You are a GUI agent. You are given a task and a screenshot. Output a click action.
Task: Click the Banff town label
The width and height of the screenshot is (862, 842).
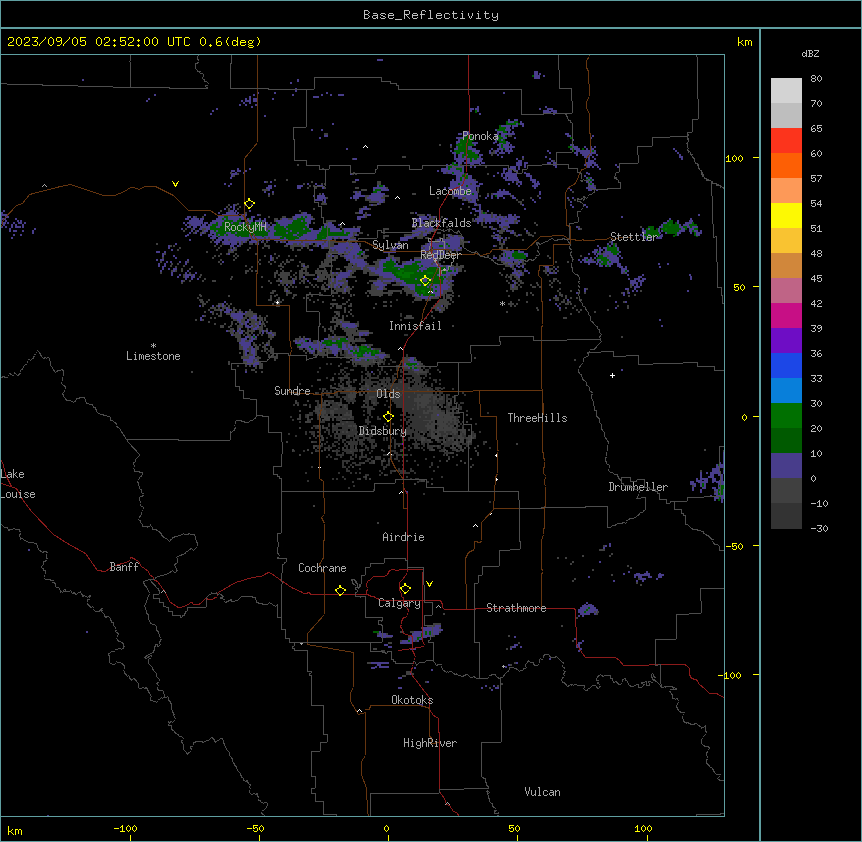click(124, 567)
